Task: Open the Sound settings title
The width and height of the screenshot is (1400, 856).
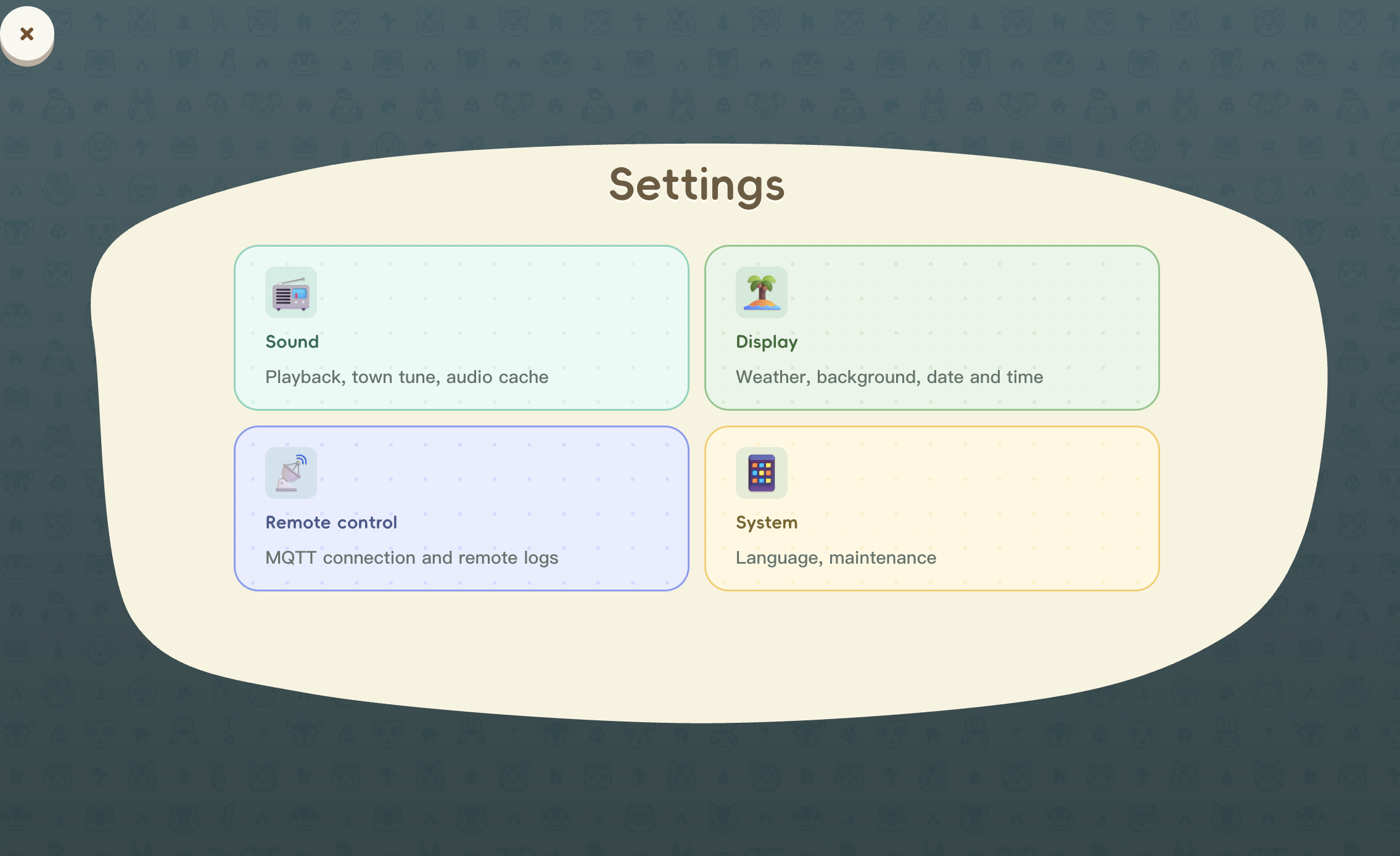Action: (292, 342)
